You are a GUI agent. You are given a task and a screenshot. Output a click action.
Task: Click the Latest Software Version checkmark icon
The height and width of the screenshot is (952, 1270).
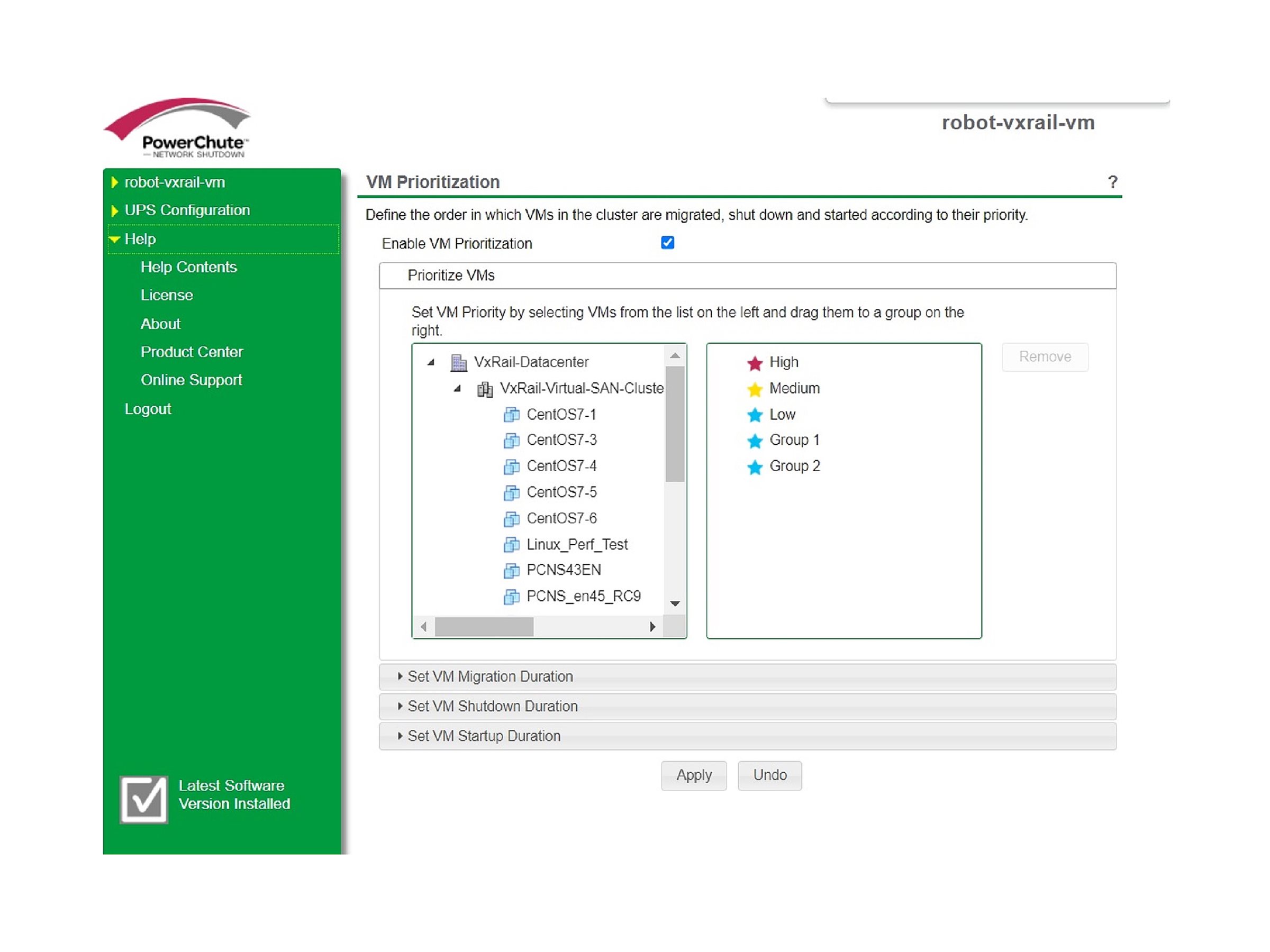[143, 799]
